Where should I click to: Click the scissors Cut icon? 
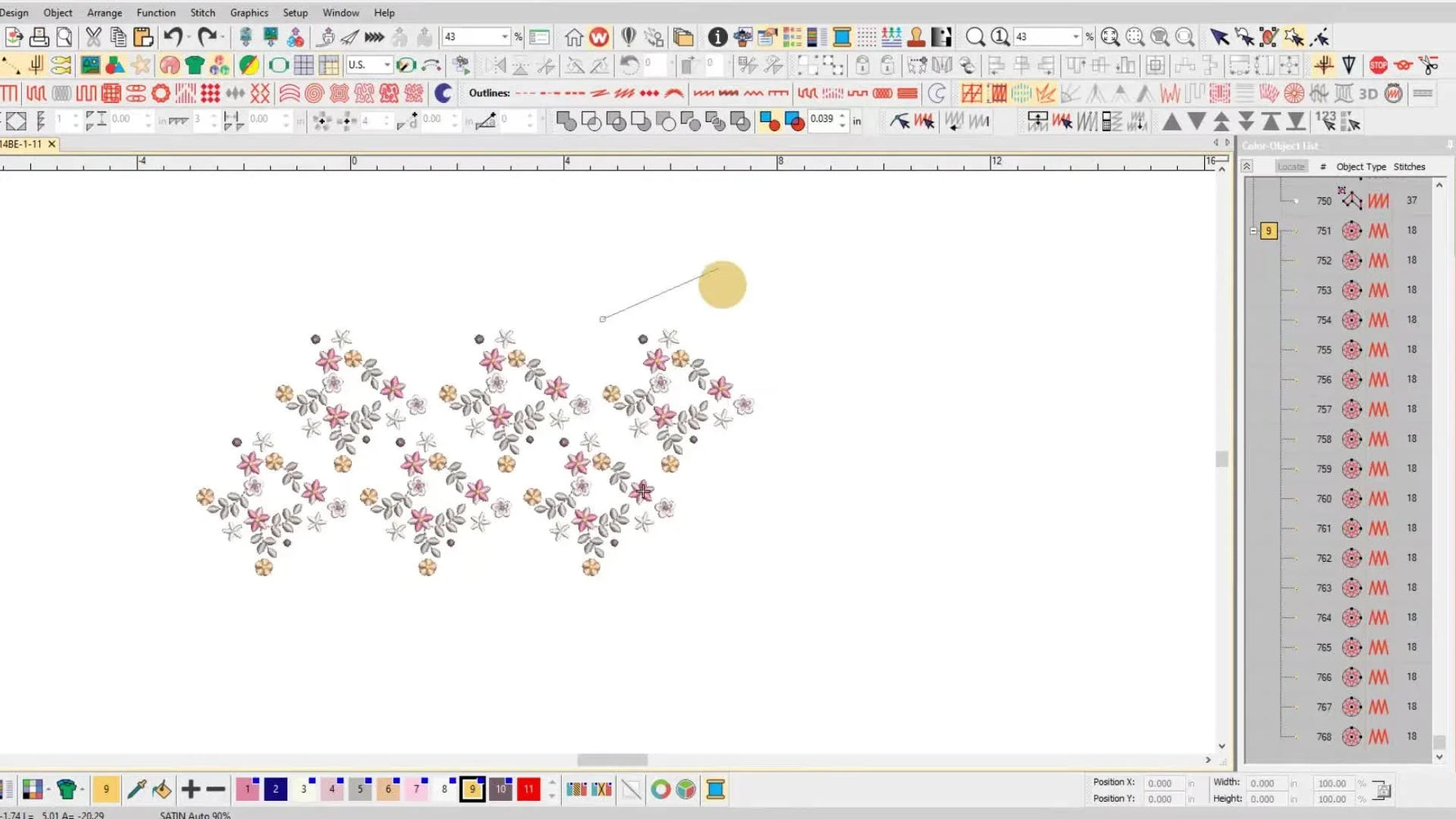click(x=93, y=37)
